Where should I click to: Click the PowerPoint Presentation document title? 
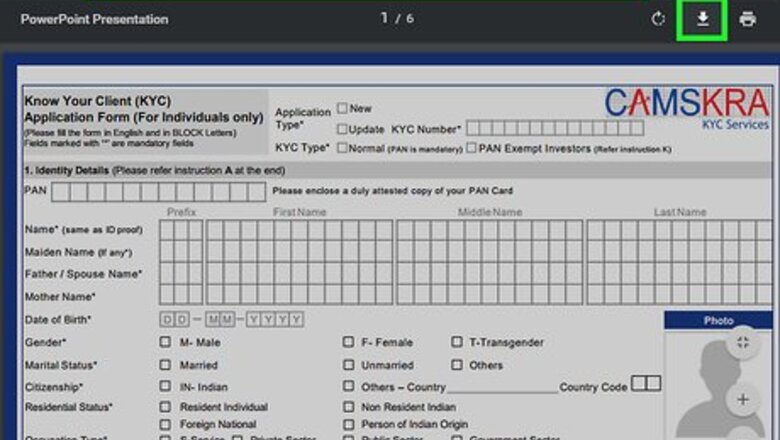point(95,19)
